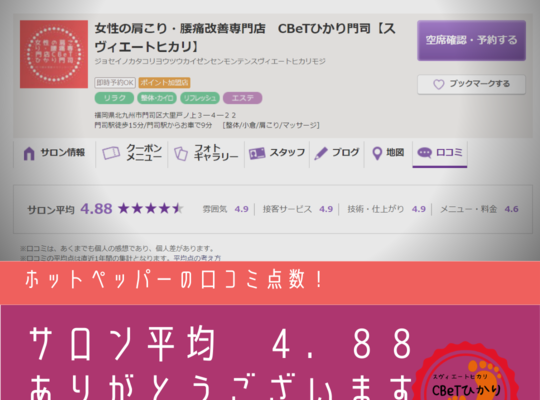Click the house icon next to サロン情報

[29, 153]
